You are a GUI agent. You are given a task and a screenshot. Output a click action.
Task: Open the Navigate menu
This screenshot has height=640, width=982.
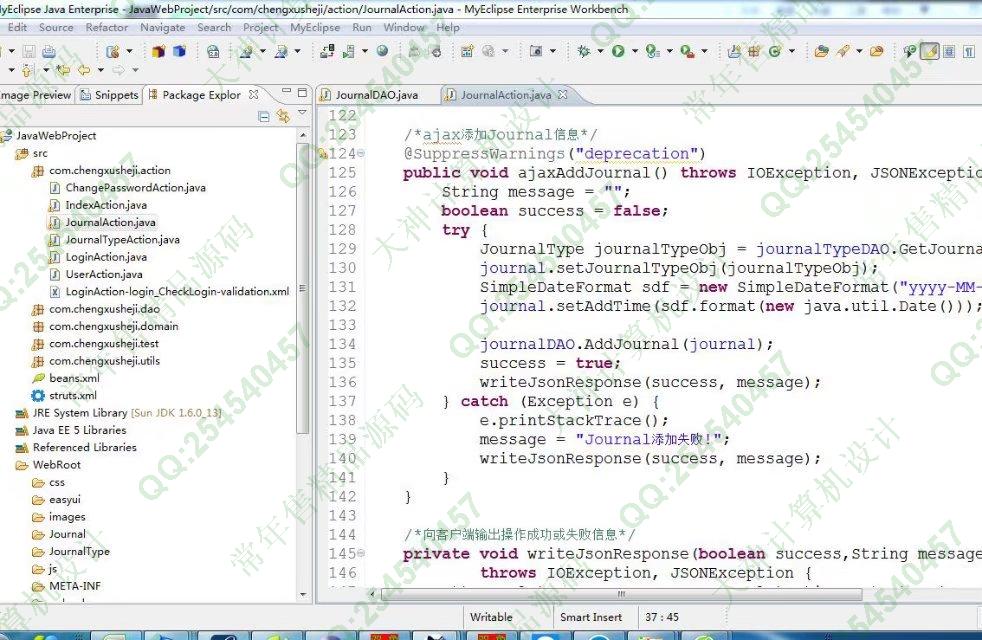(x=162, y=28)
